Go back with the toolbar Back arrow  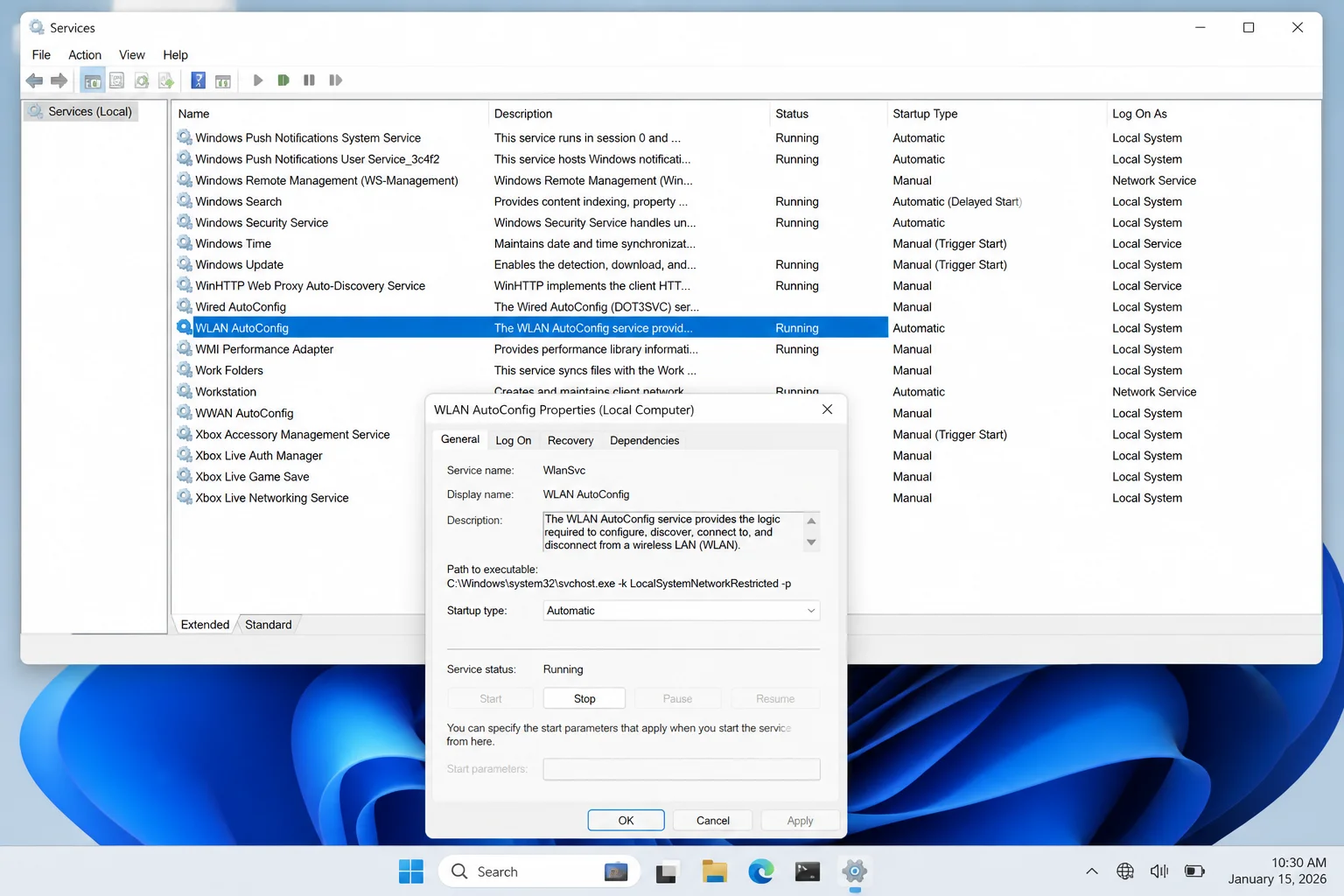34,80
